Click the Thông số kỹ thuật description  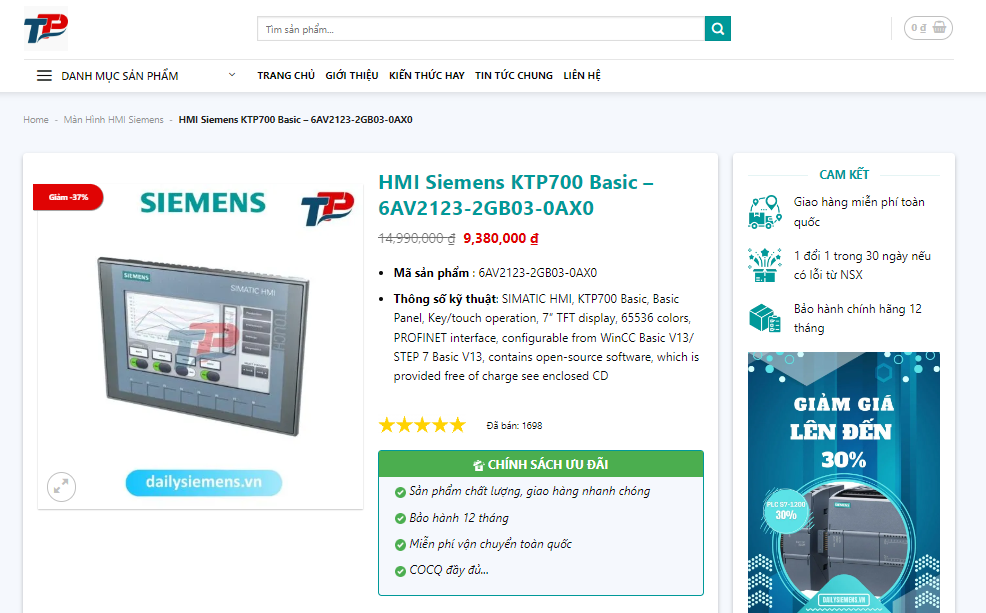(x=546, y=338)
